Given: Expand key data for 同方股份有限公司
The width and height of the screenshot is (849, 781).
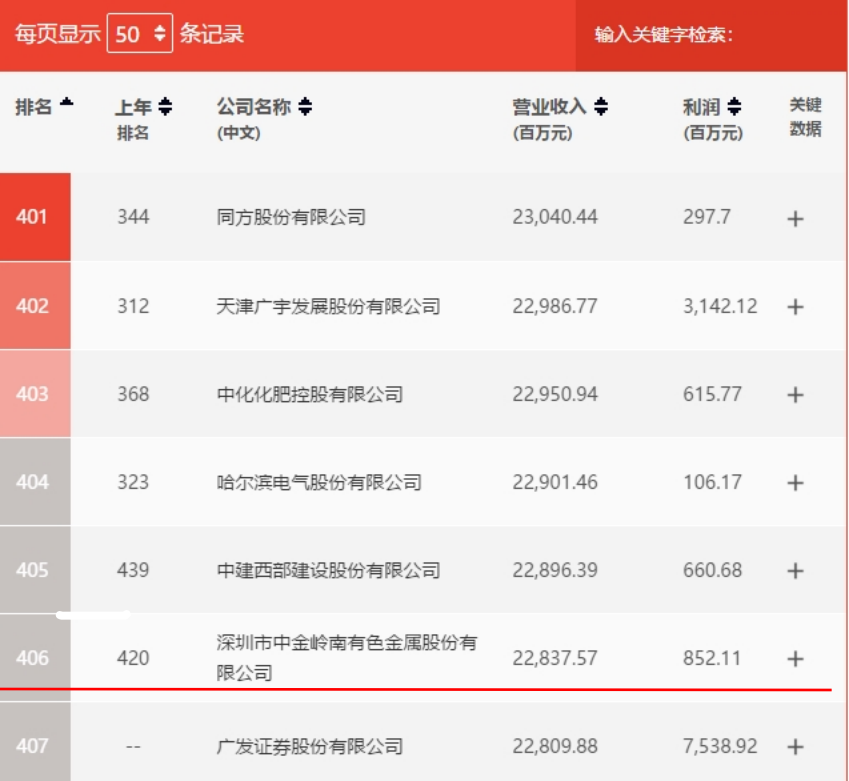Looking at the screenshot, I should pyautogui.click(x=795, y=218).
